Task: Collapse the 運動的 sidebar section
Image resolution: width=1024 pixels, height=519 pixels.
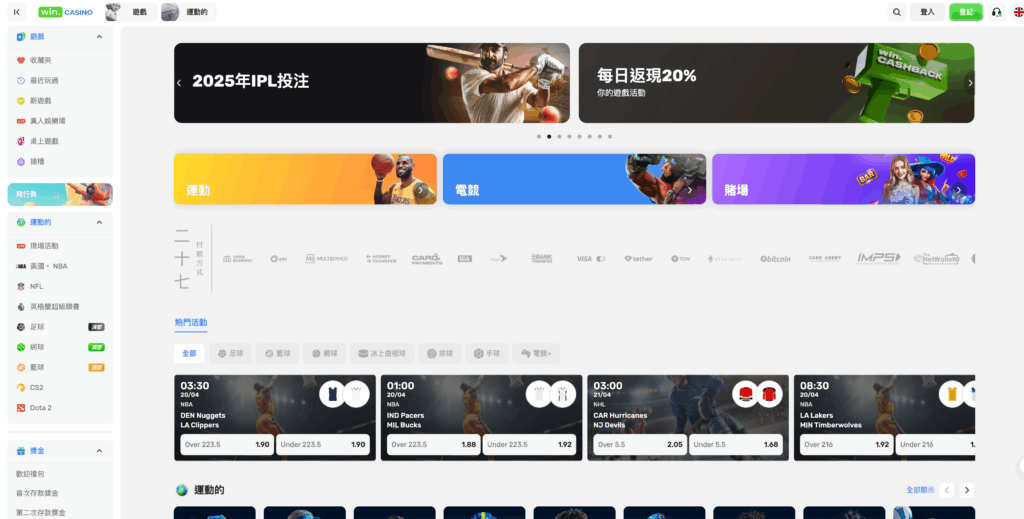Action: pos(99,222)
